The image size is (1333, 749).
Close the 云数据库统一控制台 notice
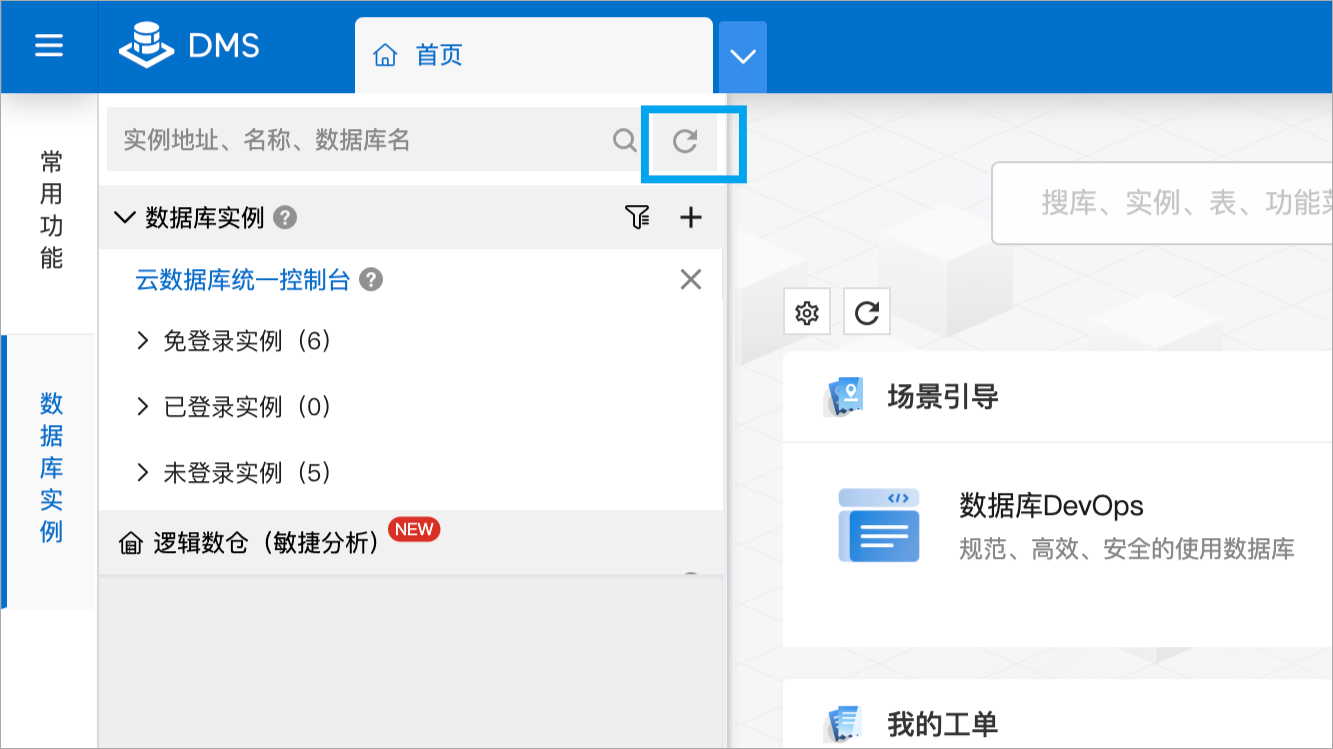tap(690, 280)
